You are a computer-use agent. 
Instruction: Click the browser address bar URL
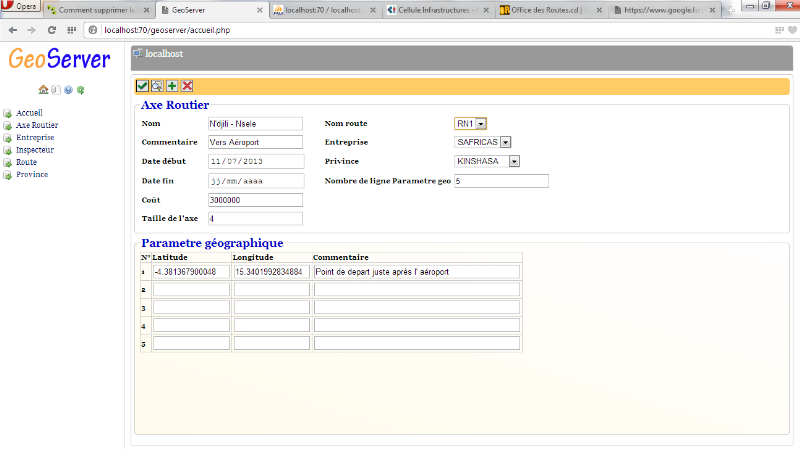[x=167, y=30]
